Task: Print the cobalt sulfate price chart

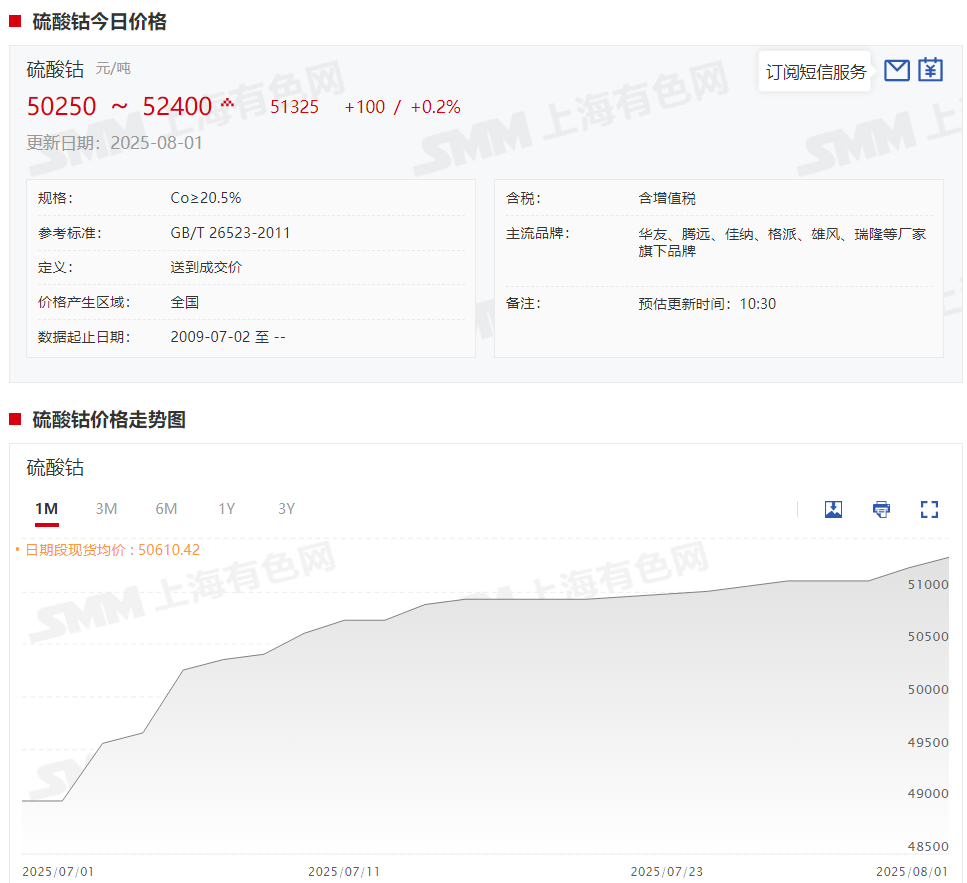Action: (881, 509)
